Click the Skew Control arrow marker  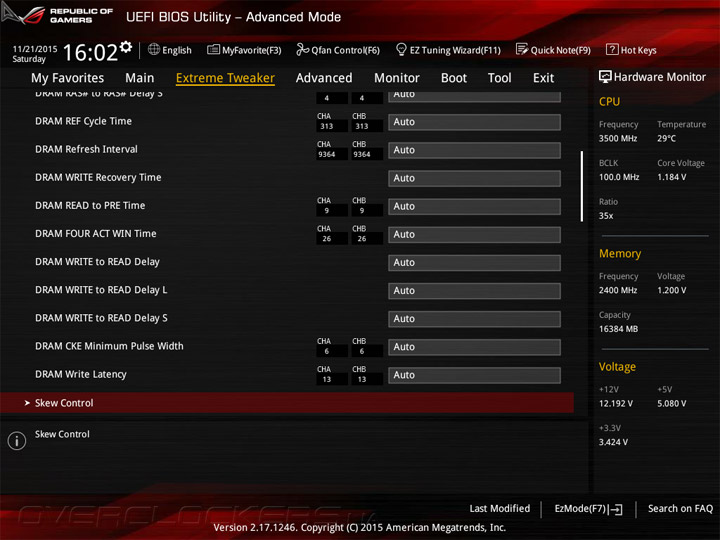(x=27, y=403)
